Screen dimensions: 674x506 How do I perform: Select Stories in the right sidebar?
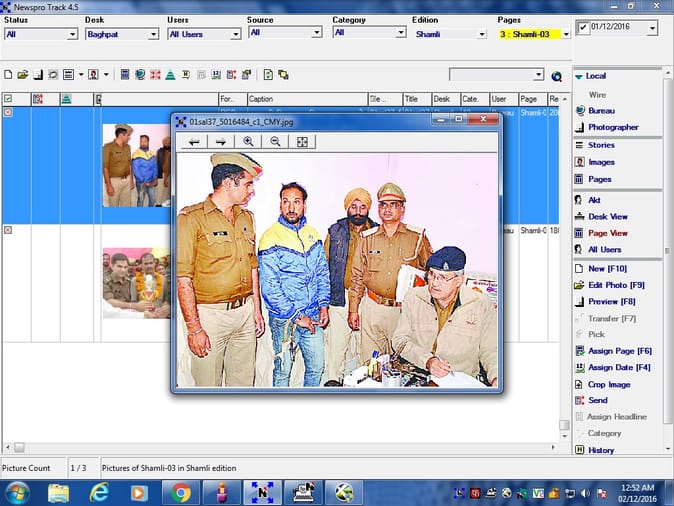click(601, 145)
